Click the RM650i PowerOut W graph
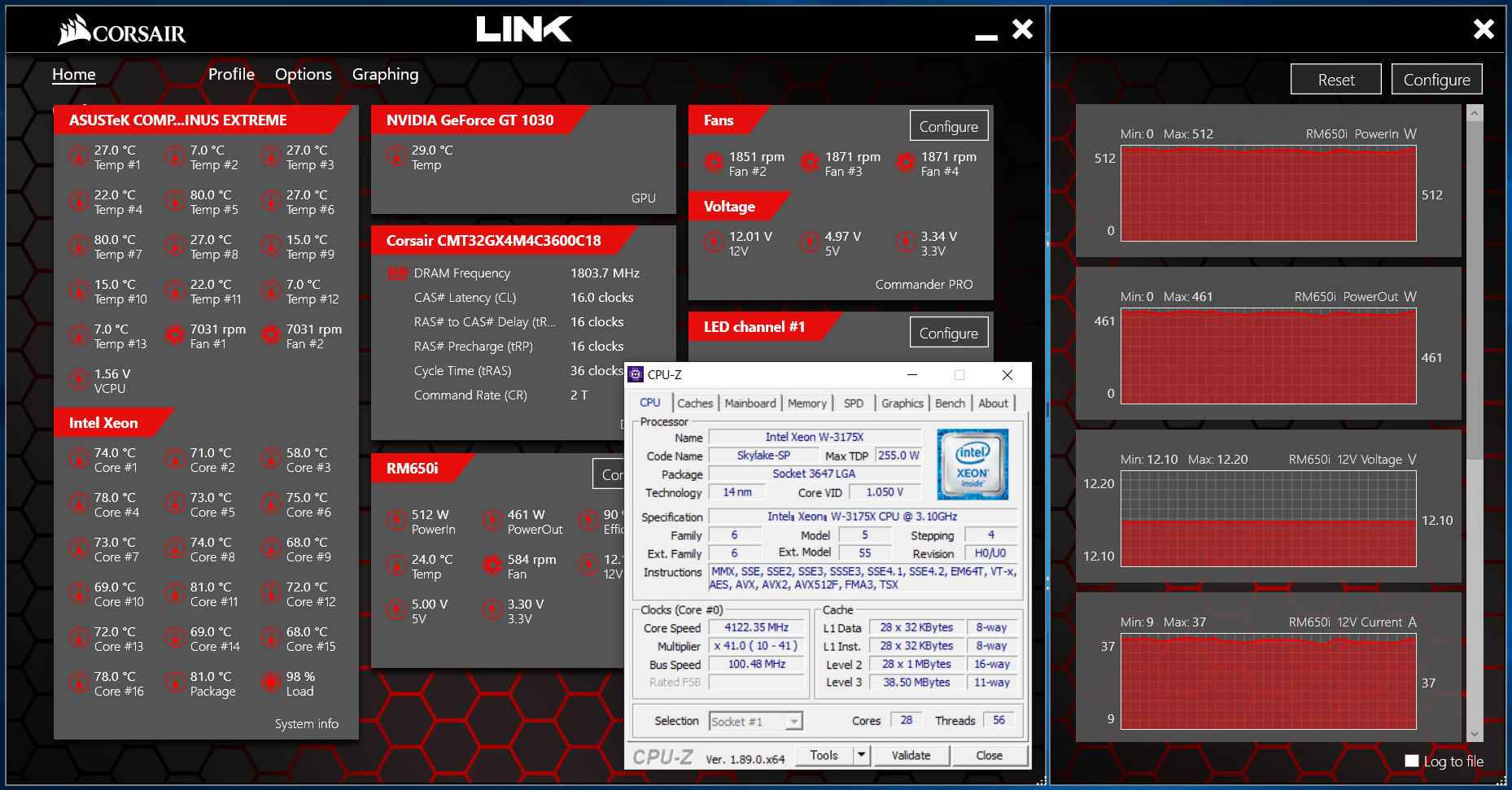Image resolution: width=1512 pixels, height=790 pixels. [x=1269, y=356]
